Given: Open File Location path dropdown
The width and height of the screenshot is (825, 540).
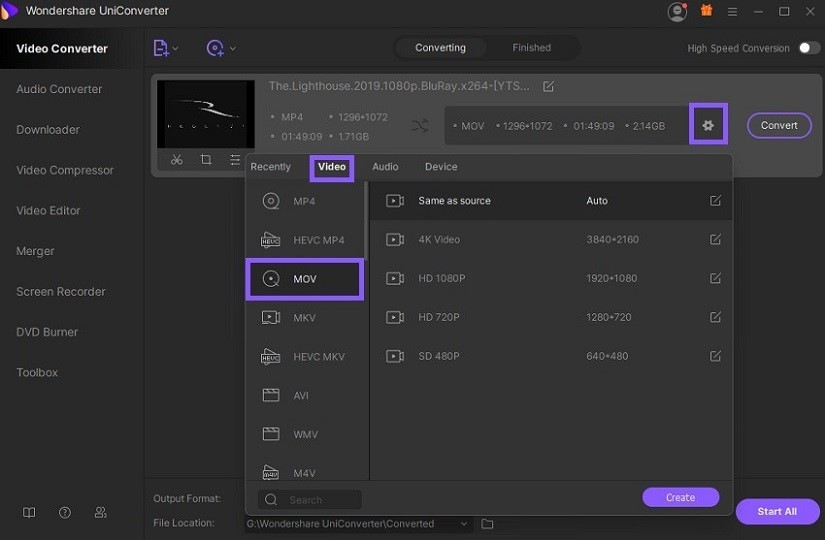Looking at the screenshot, I should (x=464, y=524).
